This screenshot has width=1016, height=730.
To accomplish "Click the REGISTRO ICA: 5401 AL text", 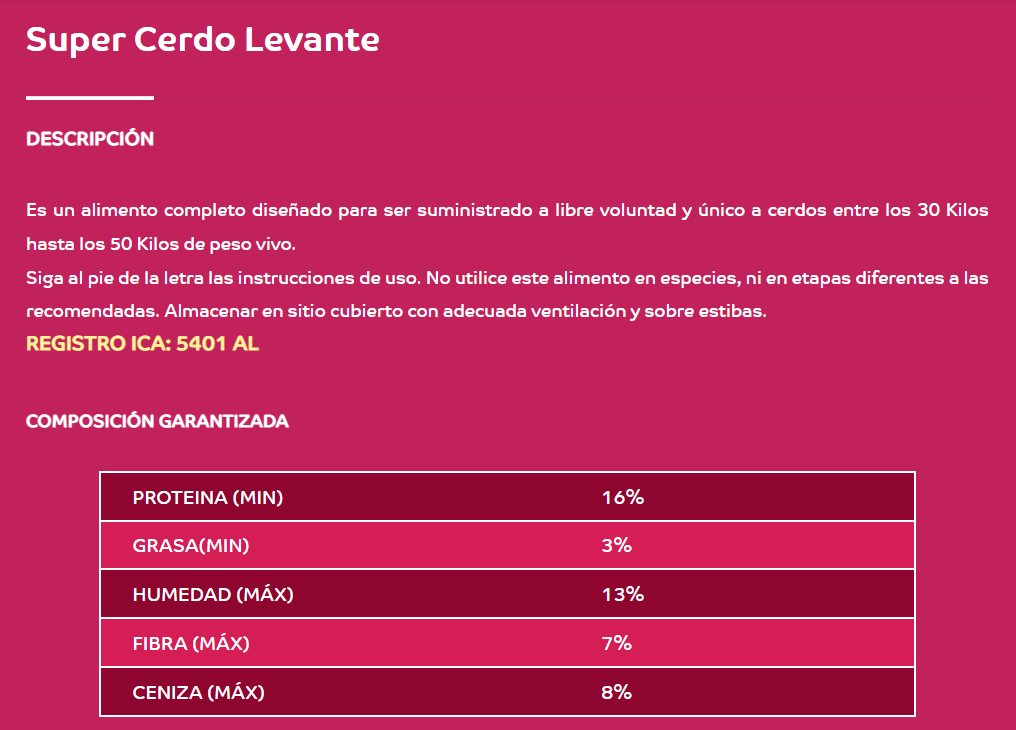I will click(x=143, y=343).
